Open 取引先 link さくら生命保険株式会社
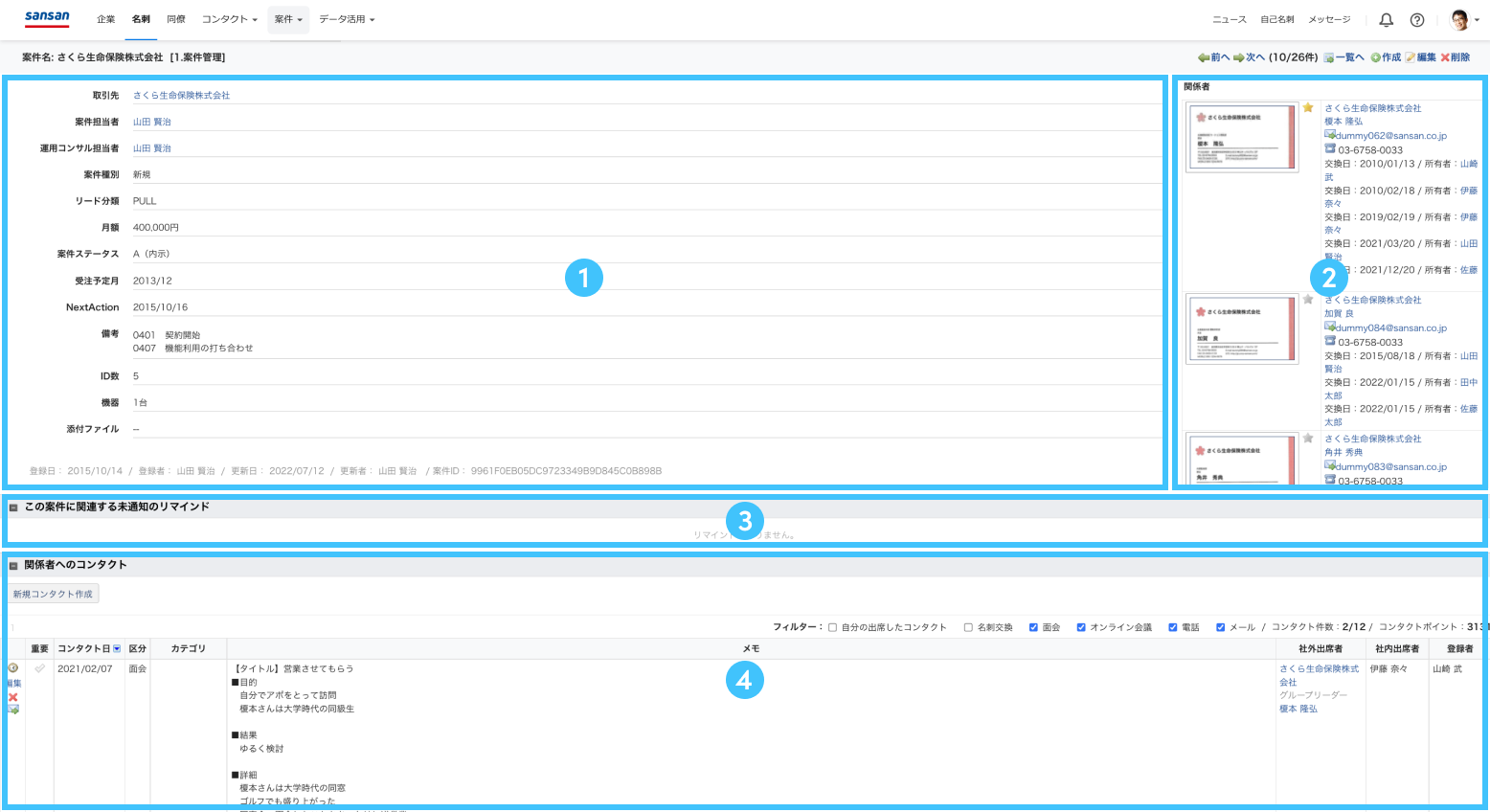 (x=181, y=95)
